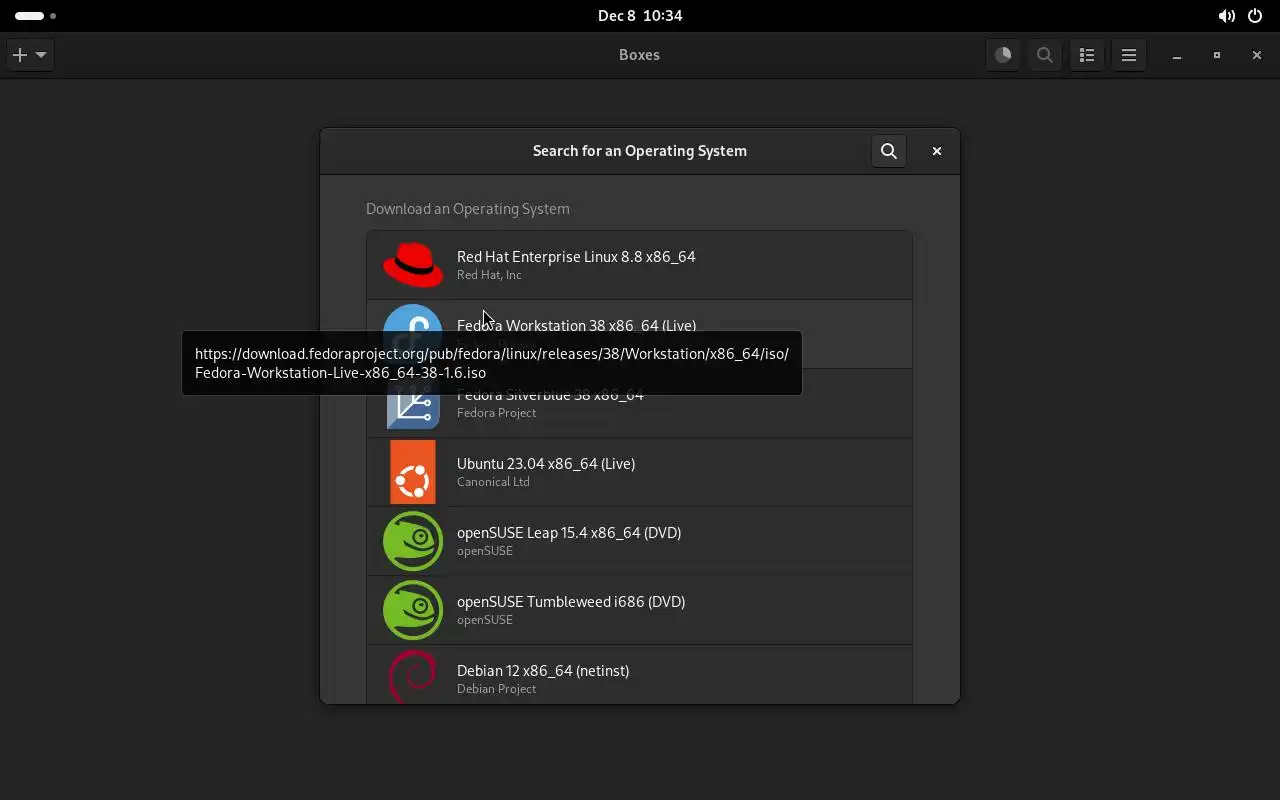Close the Boxes window
Screen dimensions: 1280x800
coord(1257,55)
